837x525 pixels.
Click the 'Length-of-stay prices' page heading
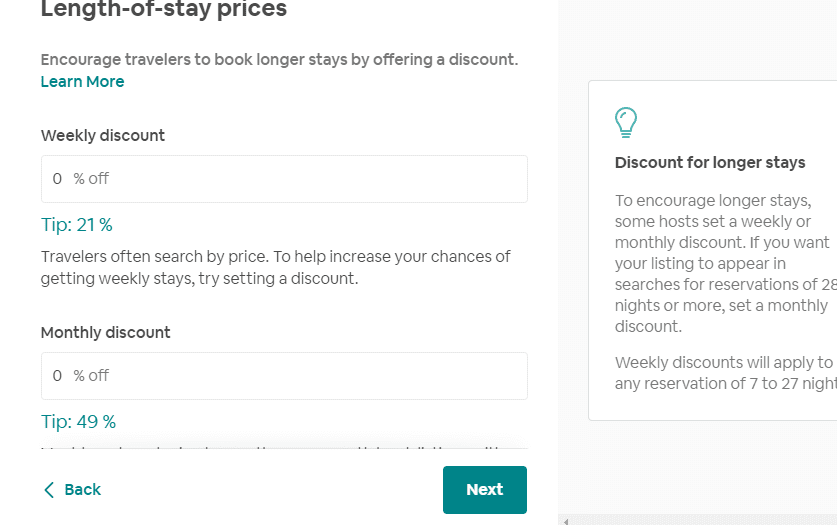click(164, 9)
